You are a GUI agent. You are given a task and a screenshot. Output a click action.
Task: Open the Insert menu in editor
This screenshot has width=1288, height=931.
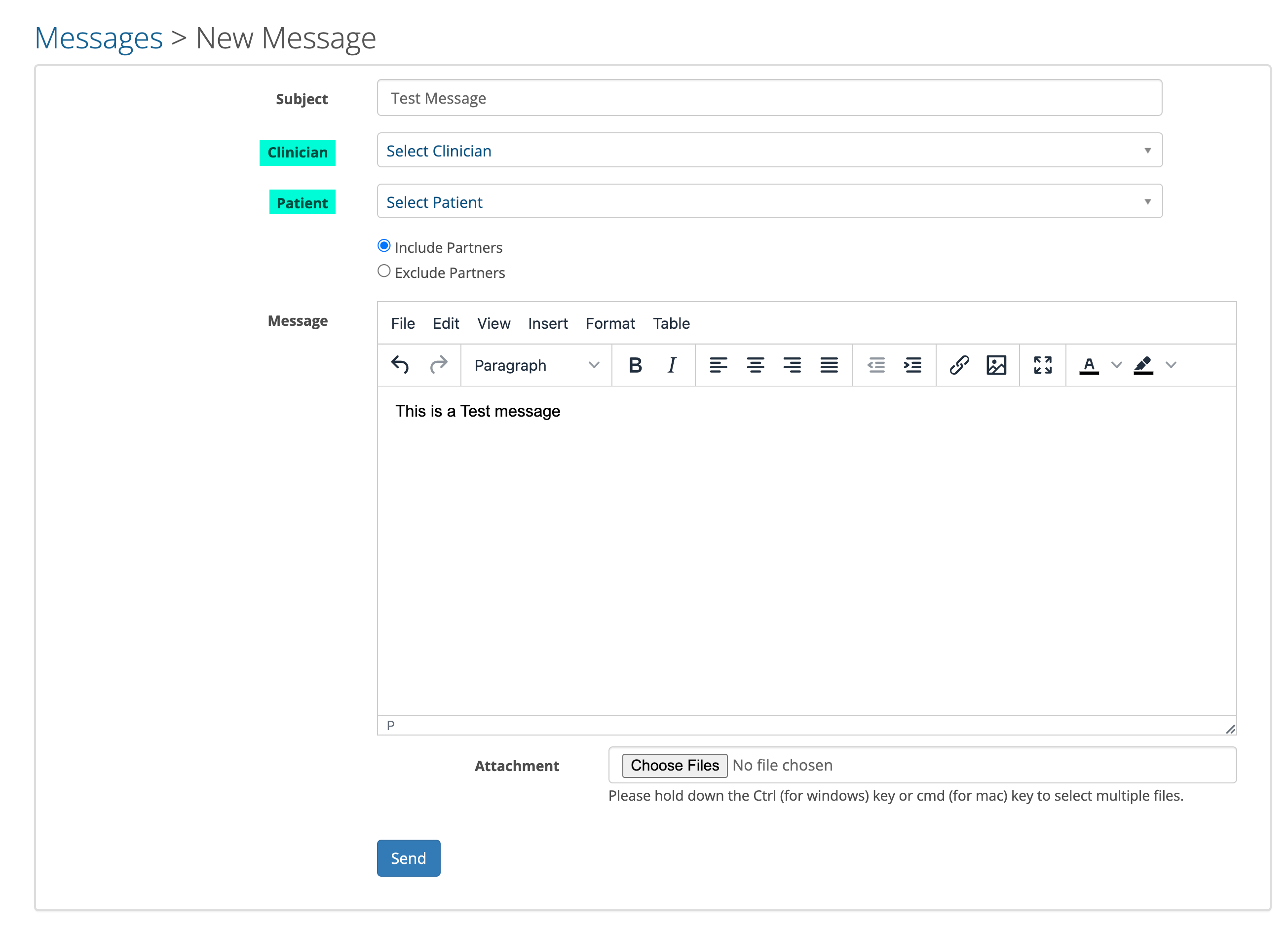(547, 323)
